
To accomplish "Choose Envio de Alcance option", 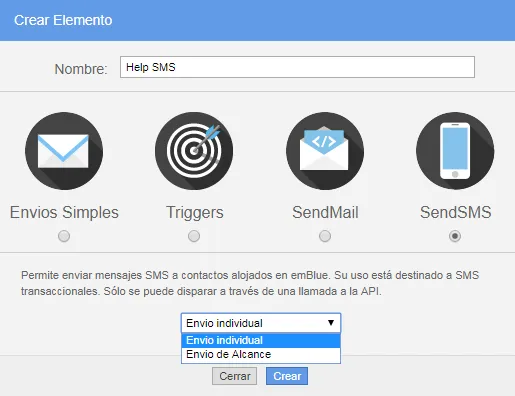I will coord(261,354).
